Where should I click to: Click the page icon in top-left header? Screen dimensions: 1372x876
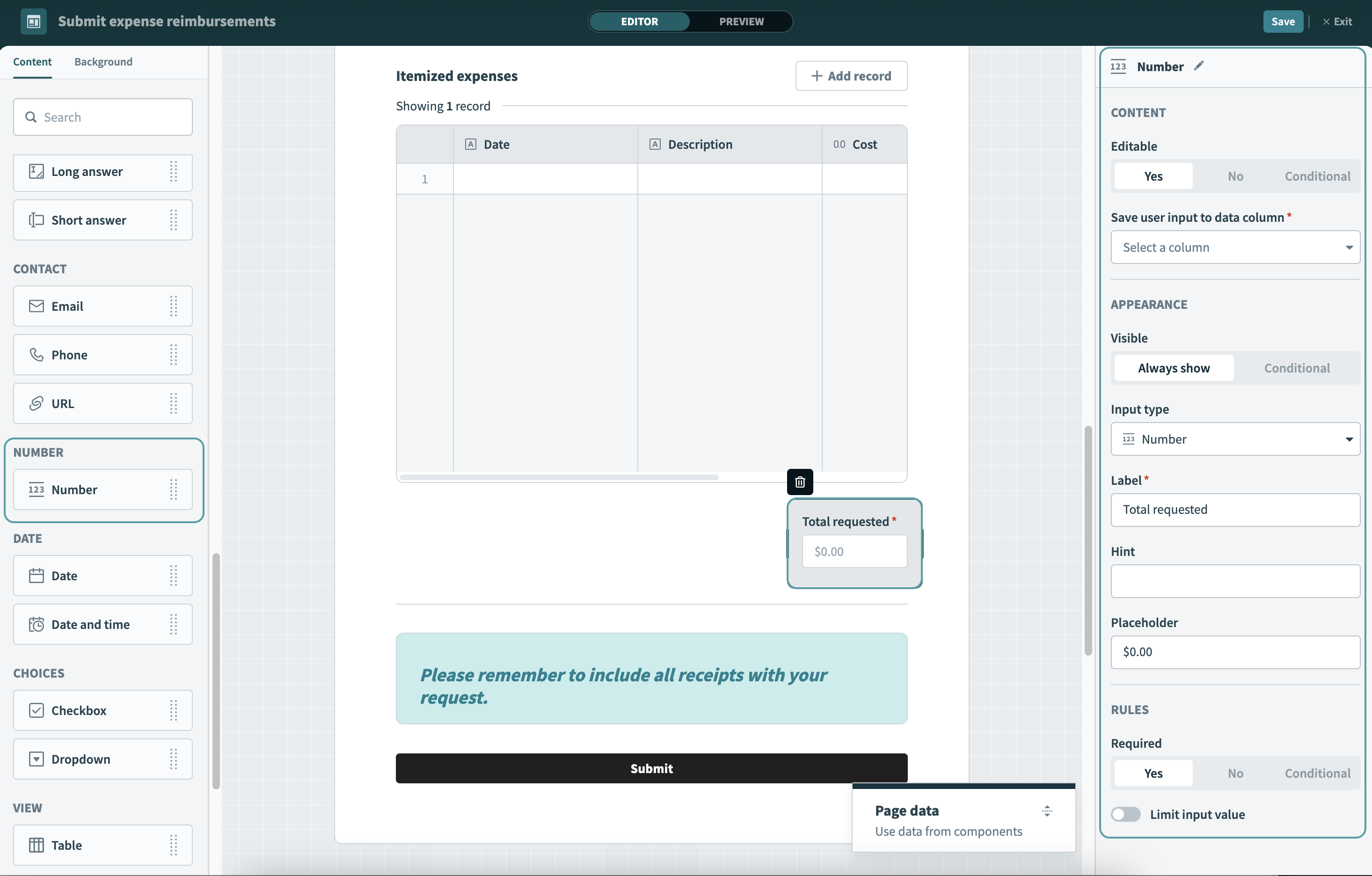34,22
